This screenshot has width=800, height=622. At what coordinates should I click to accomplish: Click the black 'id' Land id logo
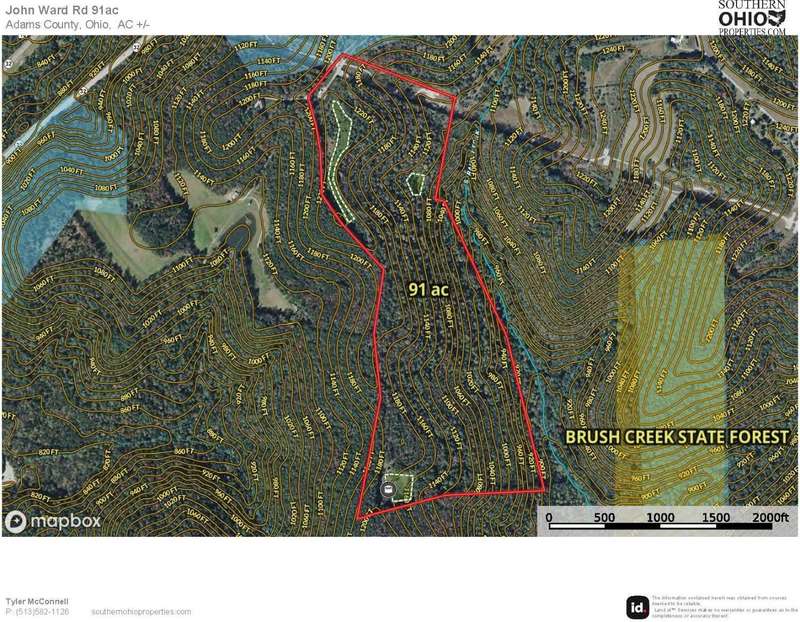[636, 607]
